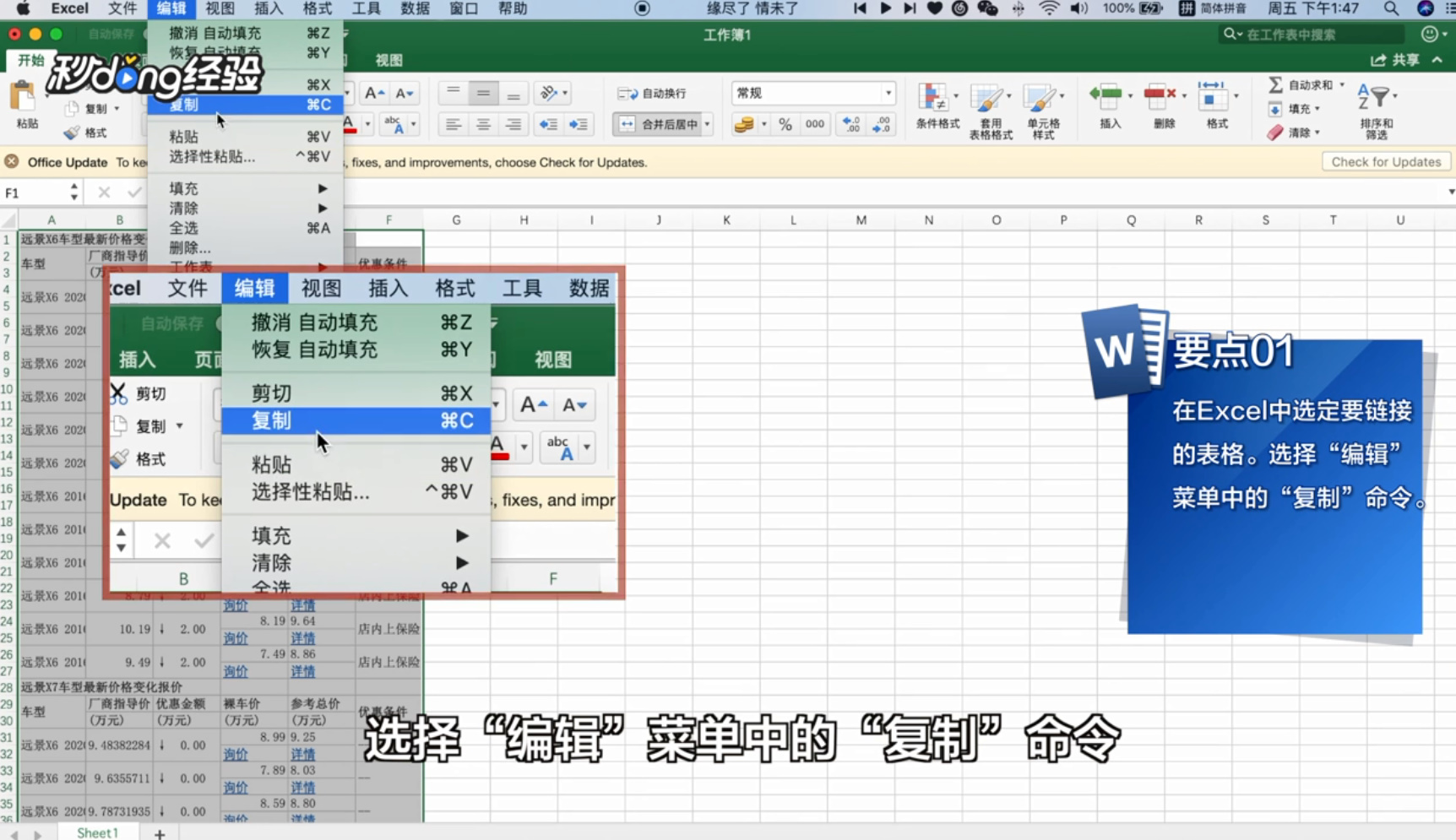
Task: Click the red font color A icon
Action: tap(350, 124)
